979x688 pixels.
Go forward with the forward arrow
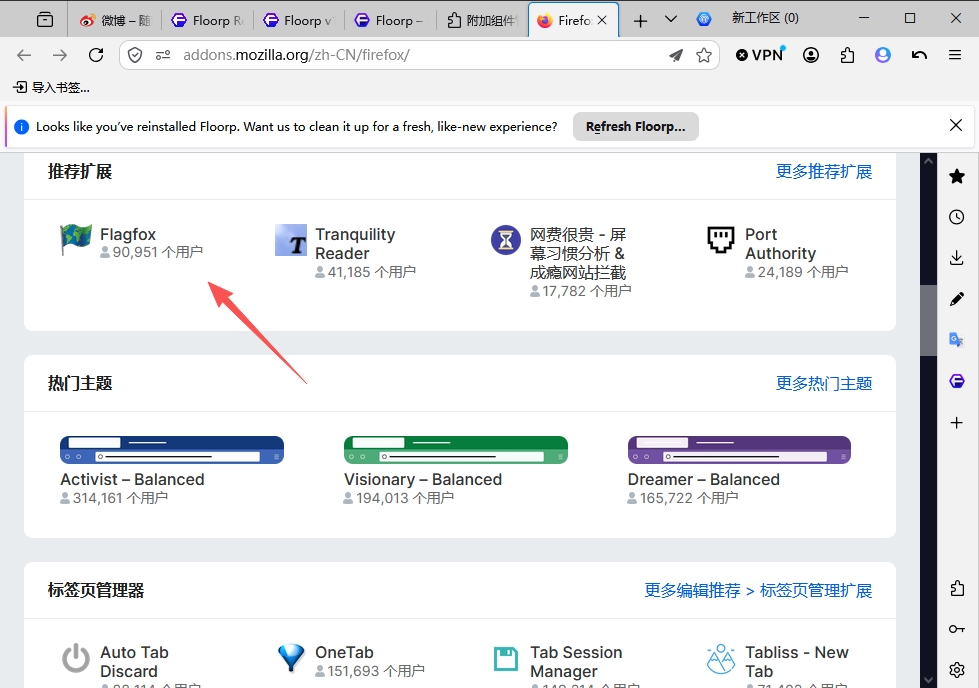point(60,55)
